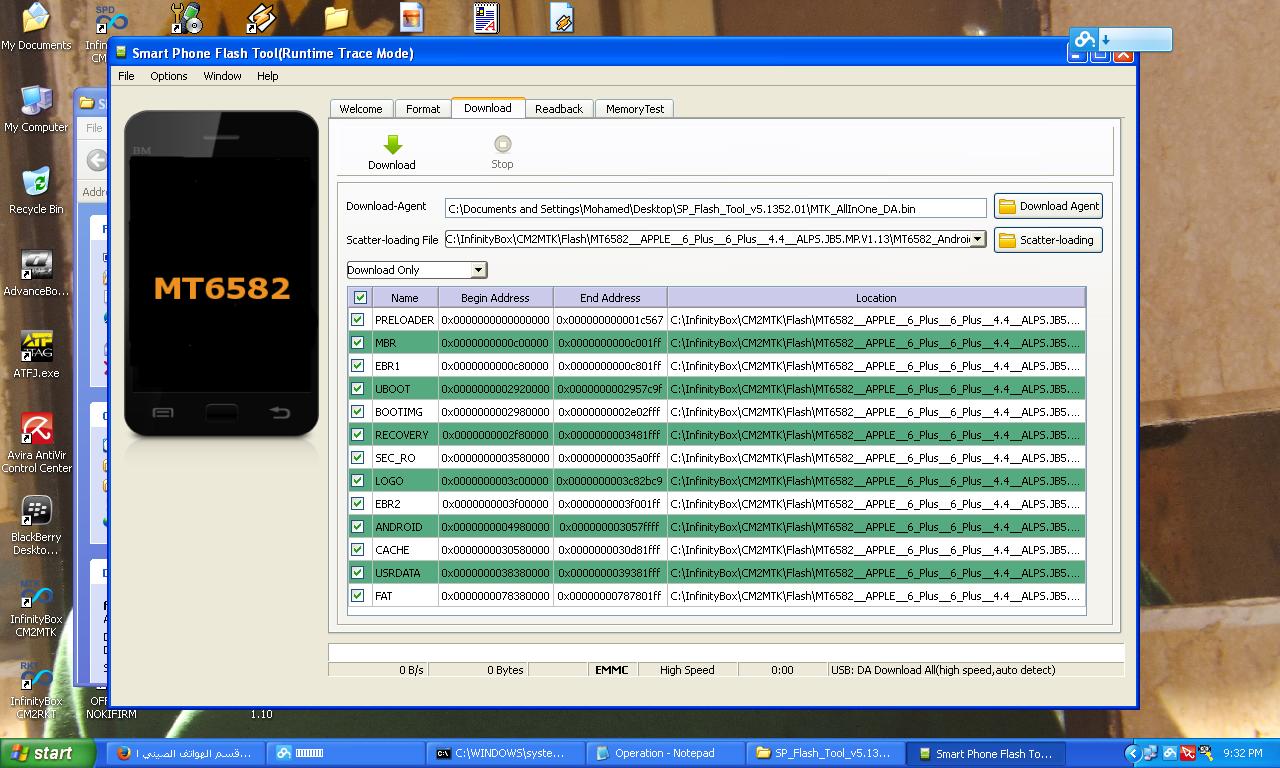This screenshot has height=768, width=1280.
Task: Click the Back arrow in the background window
Action: [x=97, y=160]
